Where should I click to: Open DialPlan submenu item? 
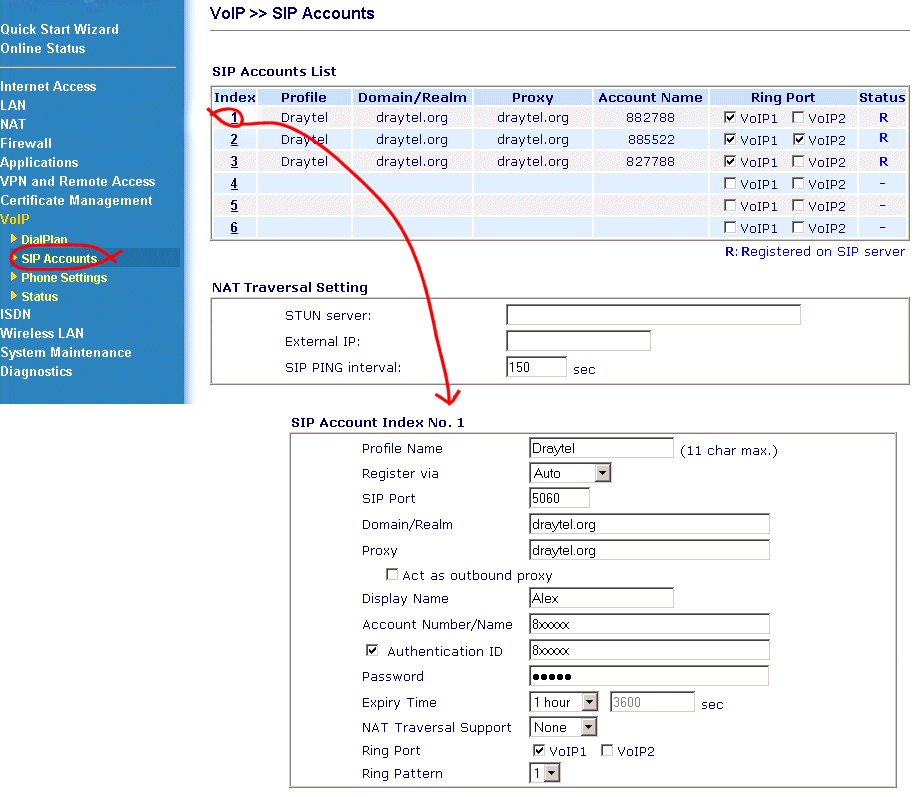(44, 240)
